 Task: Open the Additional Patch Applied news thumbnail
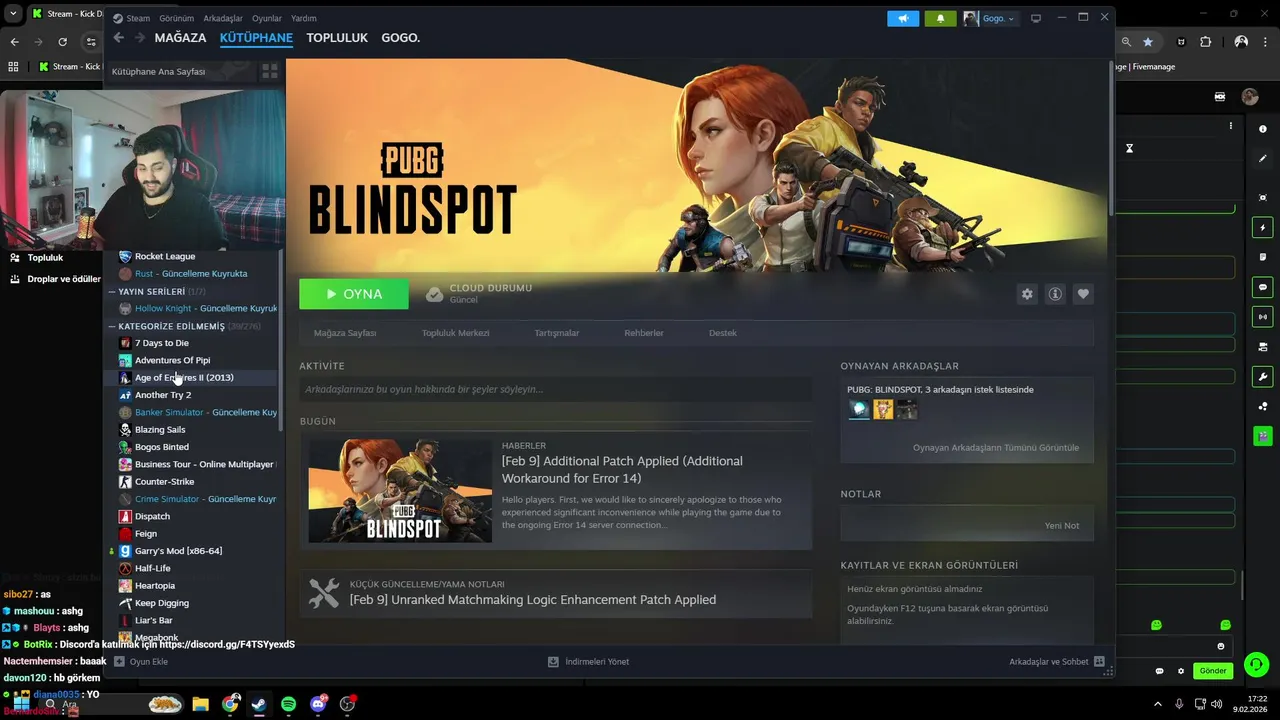coord(400,490)
